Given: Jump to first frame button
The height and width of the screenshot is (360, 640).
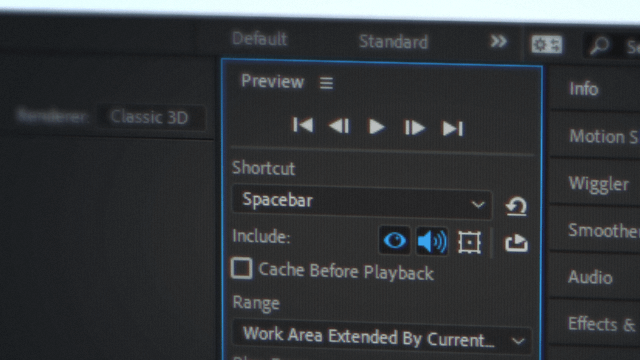Looking at the screenshot, I should pos(303,125).
